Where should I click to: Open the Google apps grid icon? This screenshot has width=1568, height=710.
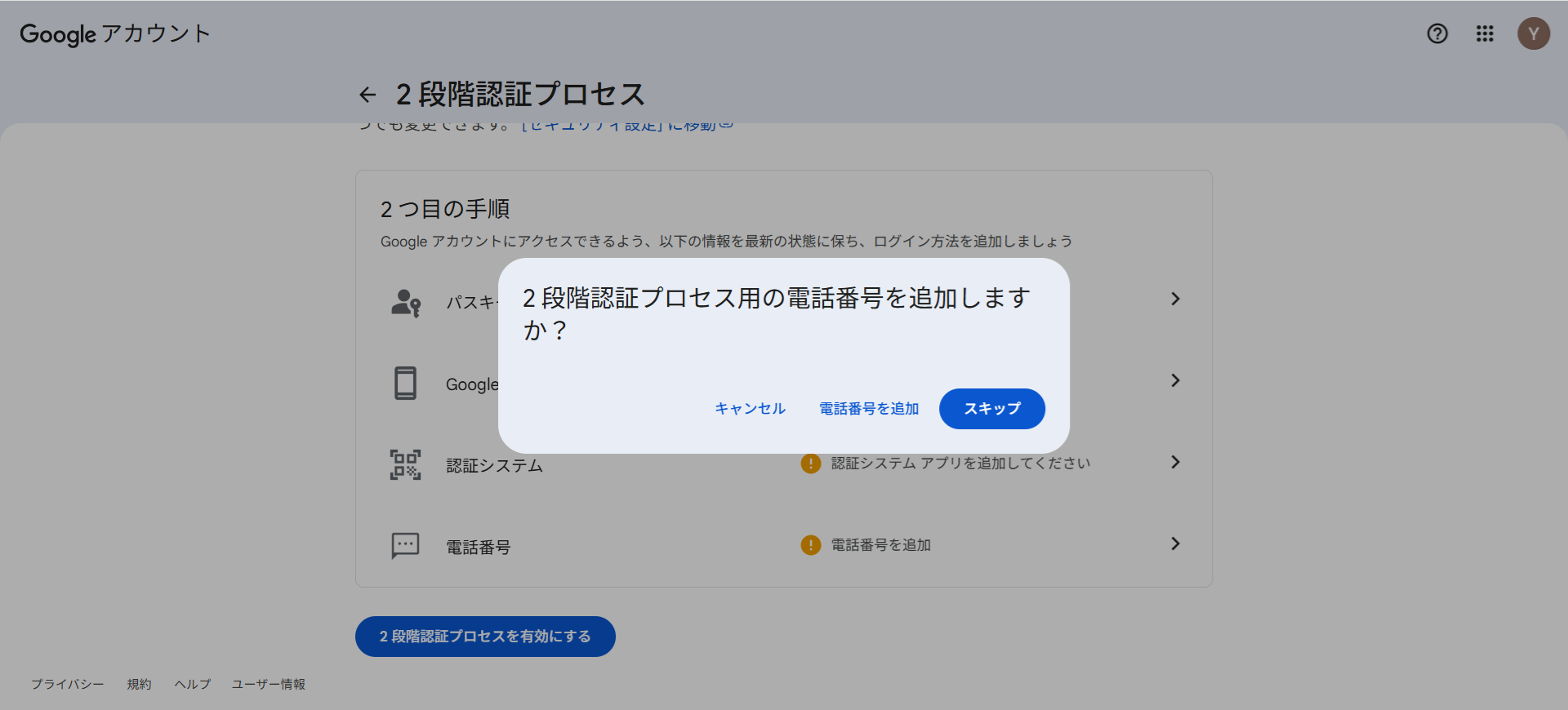point(1485,33)
